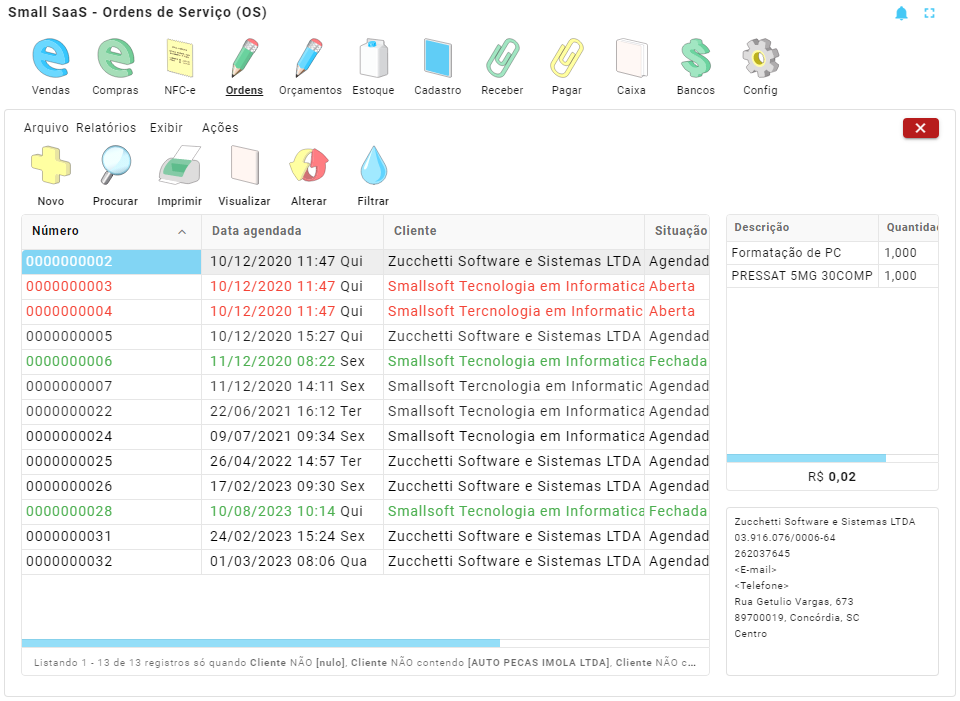960x701 pixels.
Task: Click the Procurar magnifier icon
Action: (x=115, y=166)
